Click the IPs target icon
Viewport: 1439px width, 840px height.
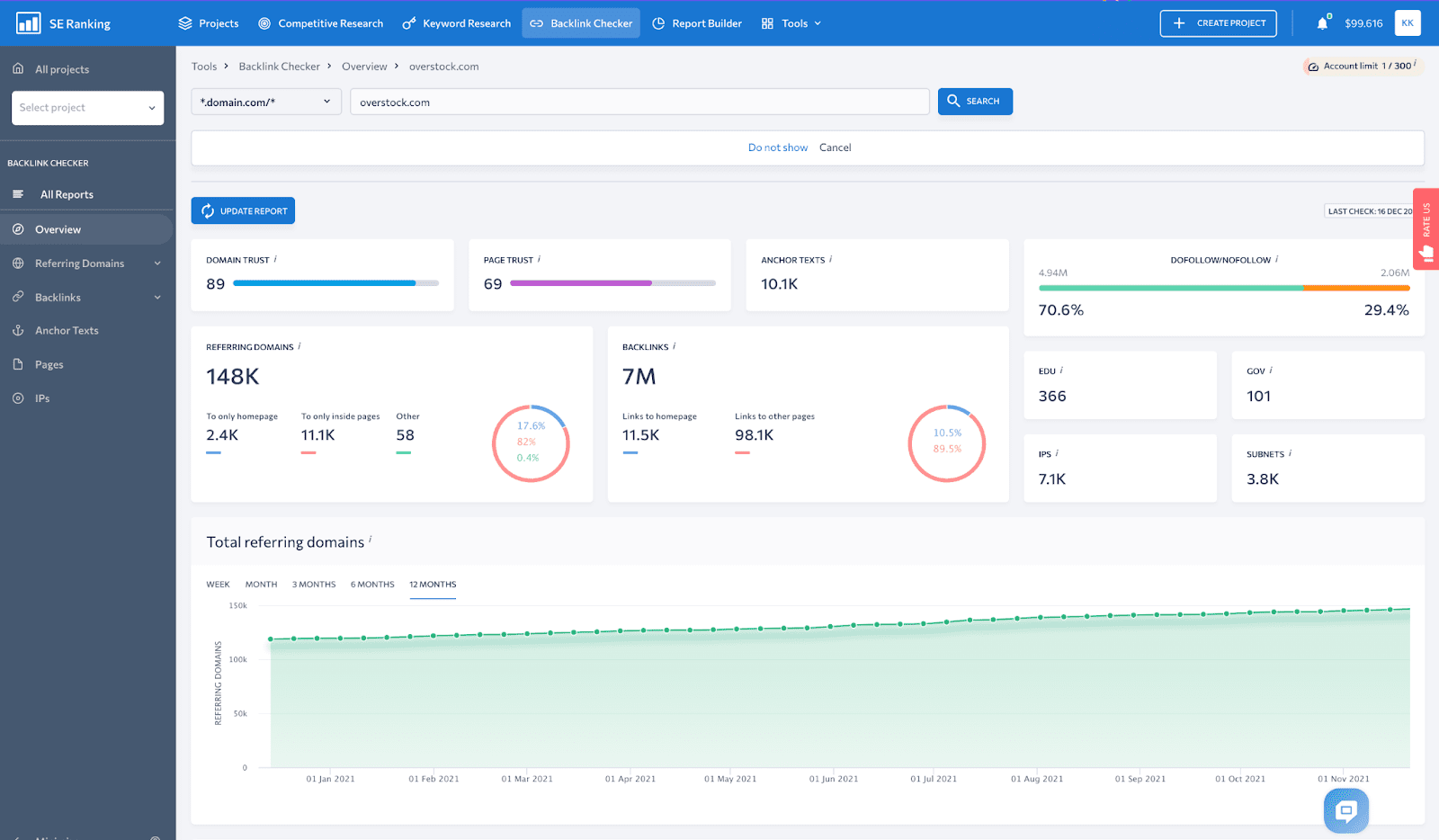pyautogui.click(x=18, y=398)
